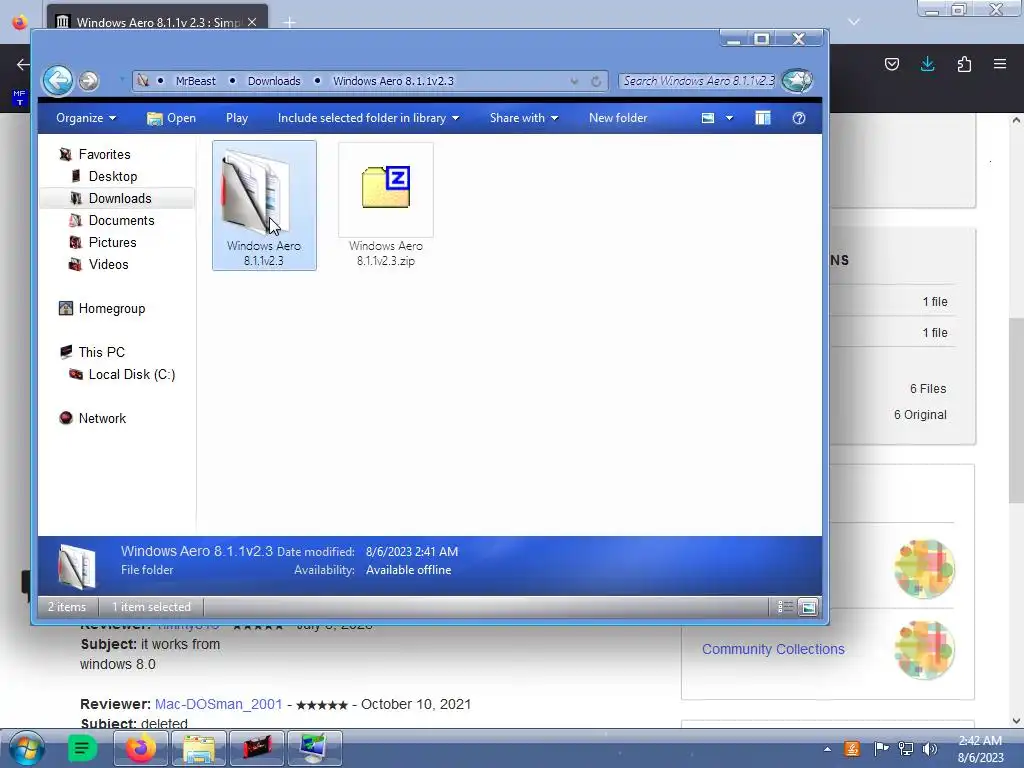This screenshot has width=1024, height=768.
Task: Open the monitor app on the taskbar
Action: [314, 748]
